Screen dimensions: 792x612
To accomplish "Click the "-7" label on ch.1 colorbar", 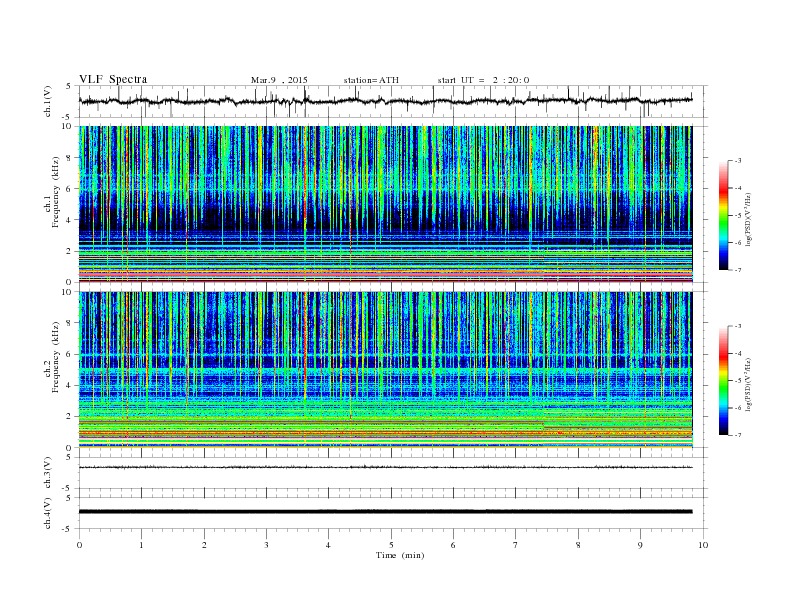I will [x=737, y=270].
